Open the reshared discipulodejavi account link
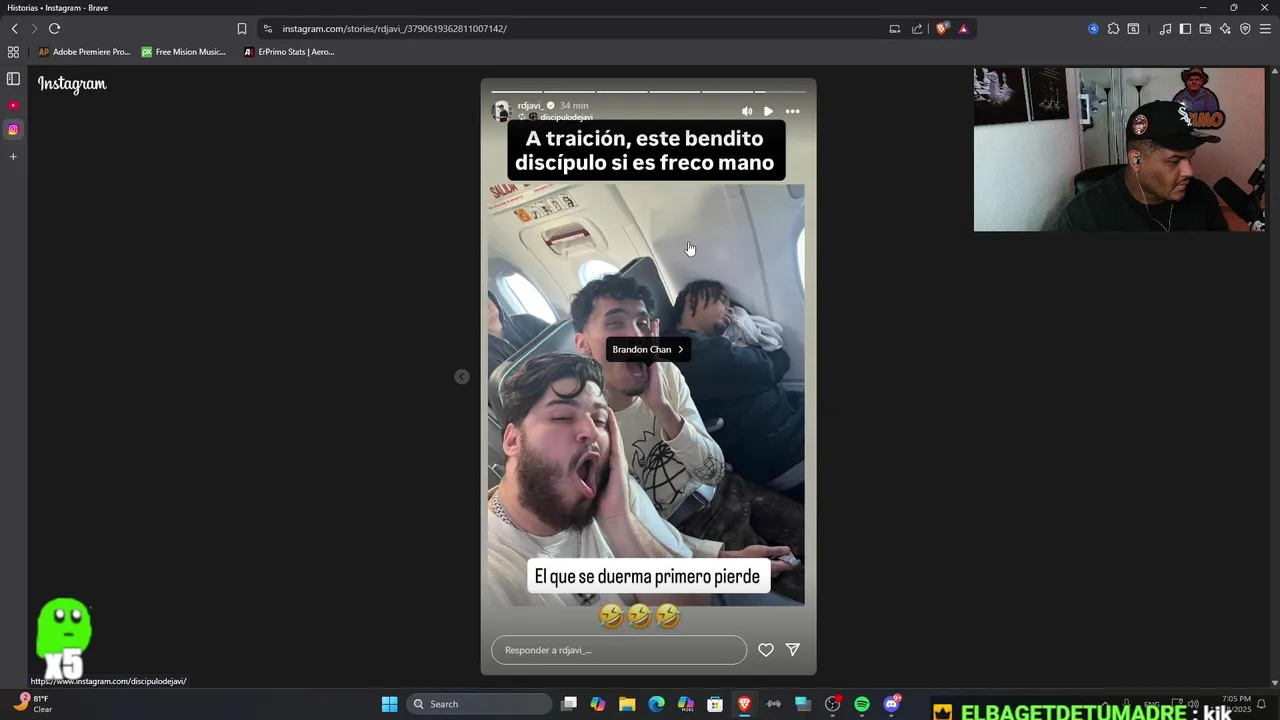Image resolution: width=1280 pixels, height=720 pixels. (x=566, y=117)
